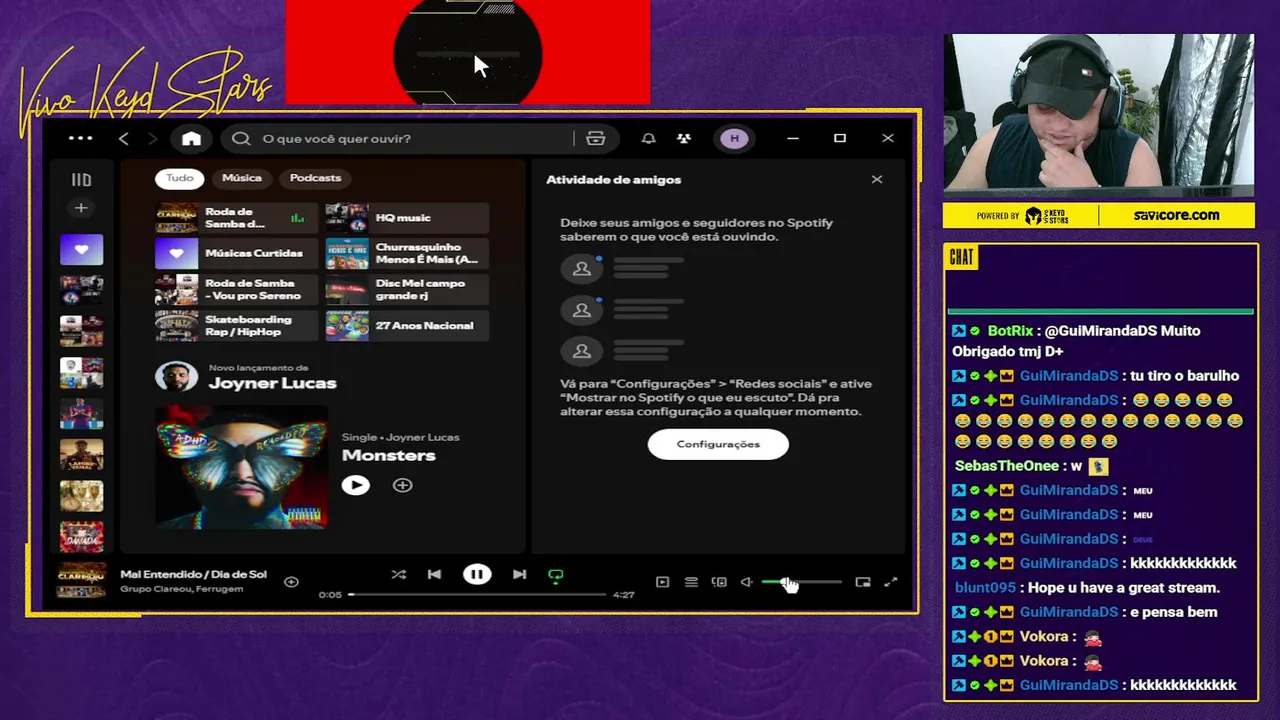Image resolution: width=1280 pixels, height=720 pixels.
Task: Select the 'Música' filter chip
Action: 242,178
